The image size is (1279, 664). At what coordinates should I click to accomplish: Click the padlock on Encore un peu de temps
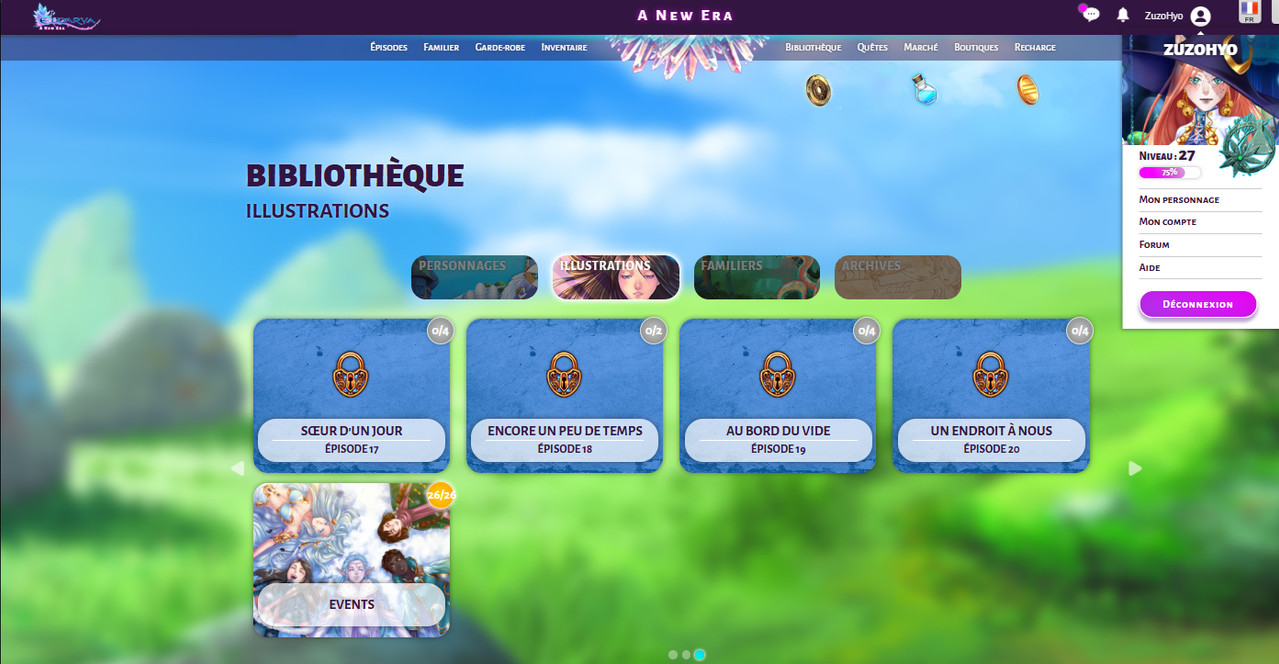(564, 374)
